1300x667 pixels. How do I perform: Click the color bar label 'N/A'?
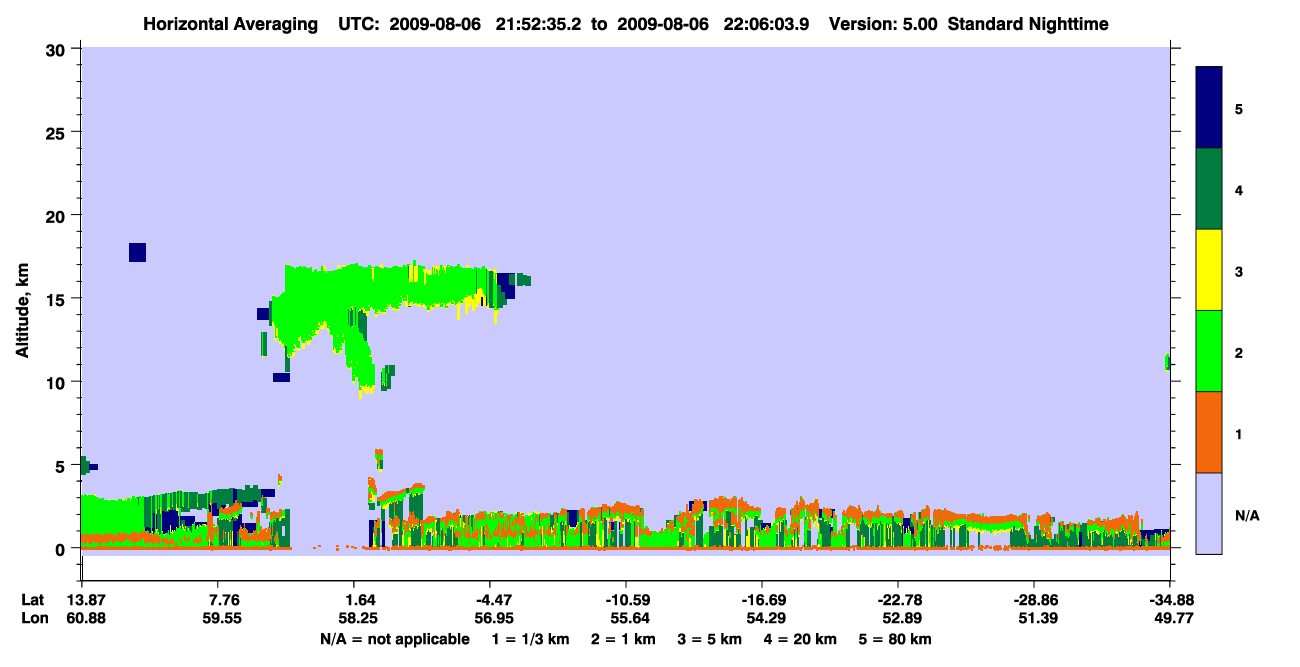coord(1246,516)
